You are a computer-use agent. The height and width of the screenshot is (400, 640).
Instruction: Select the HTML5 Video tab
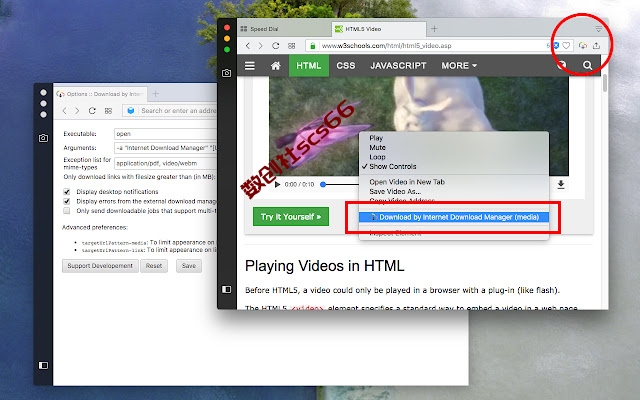pos(378,29)
